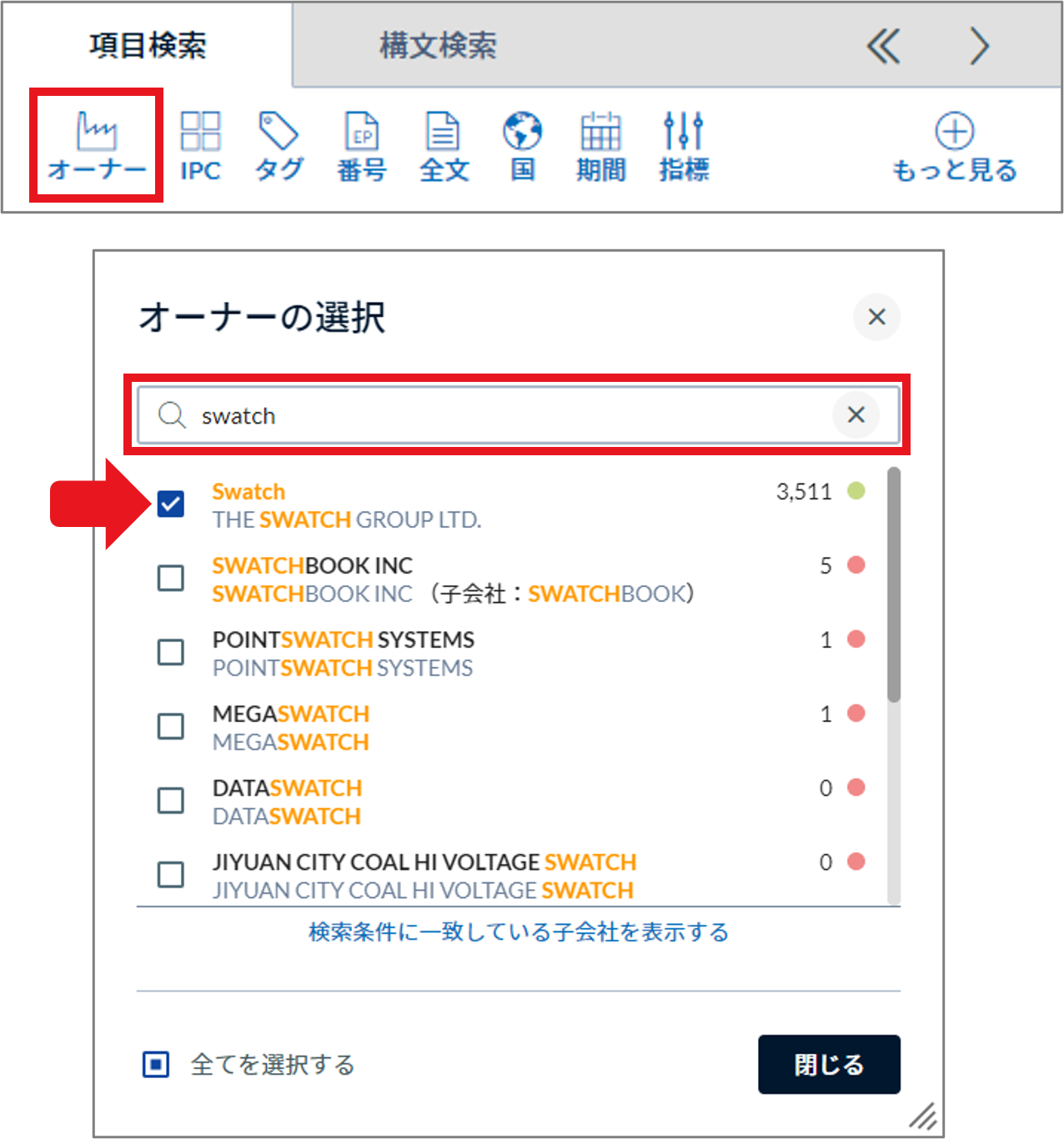Click the red dot in MEGASWATCH row
1064x1139 pixels.
tap(856, 713)
